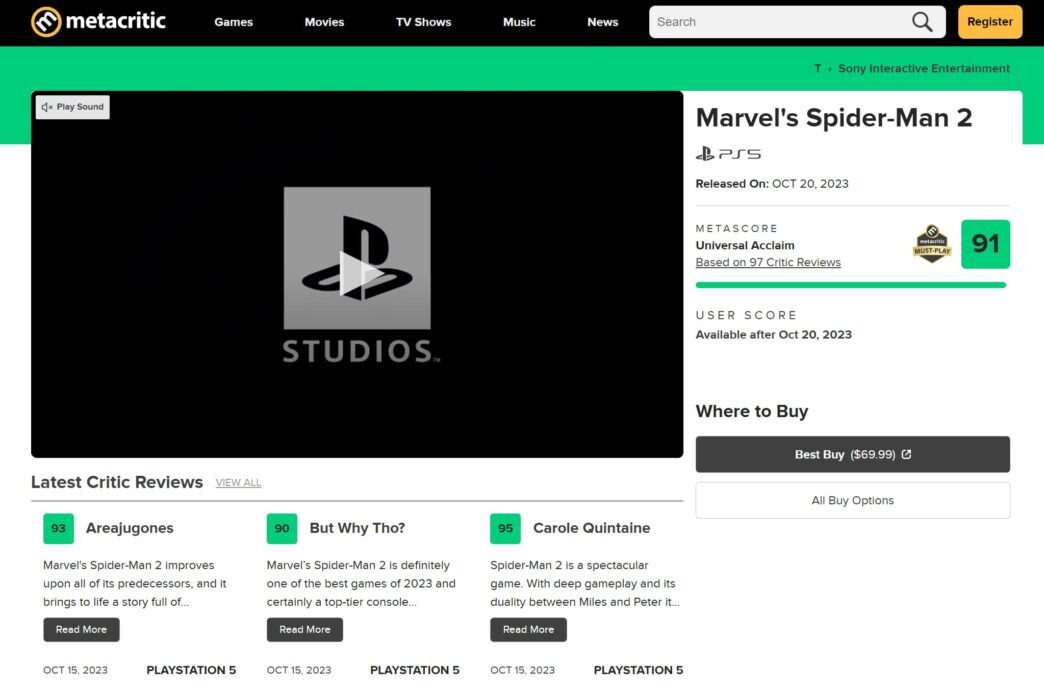Click the 90 score badge for But Why Tho?
The width and height of the screenshot is (1044, 693).
point(282,529)
